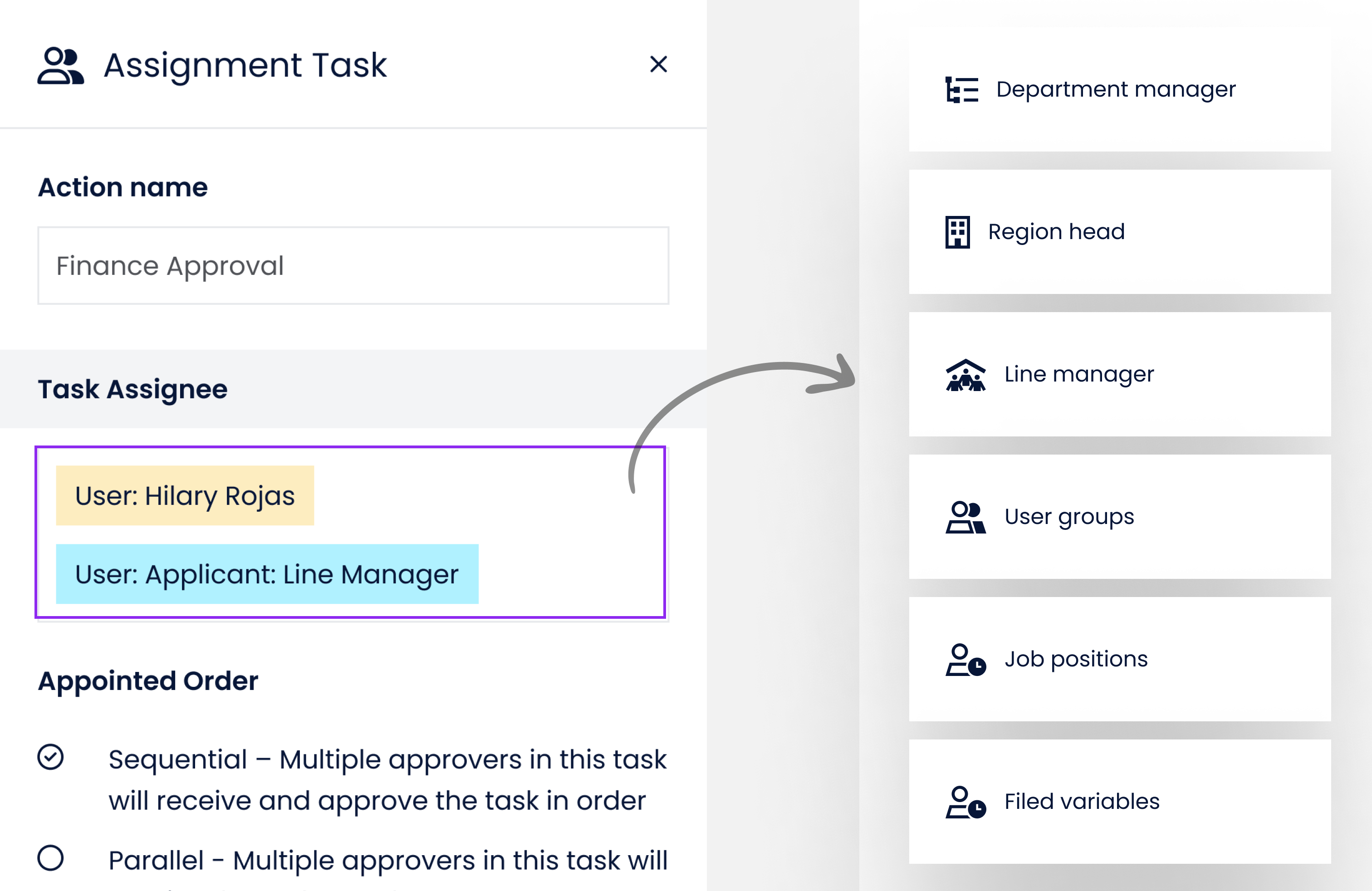Image resolution: width=1372 pixels, height=891 pixels.
Task: Select the User: Applicant: Line Manager tag
Action: click(266, 574)
